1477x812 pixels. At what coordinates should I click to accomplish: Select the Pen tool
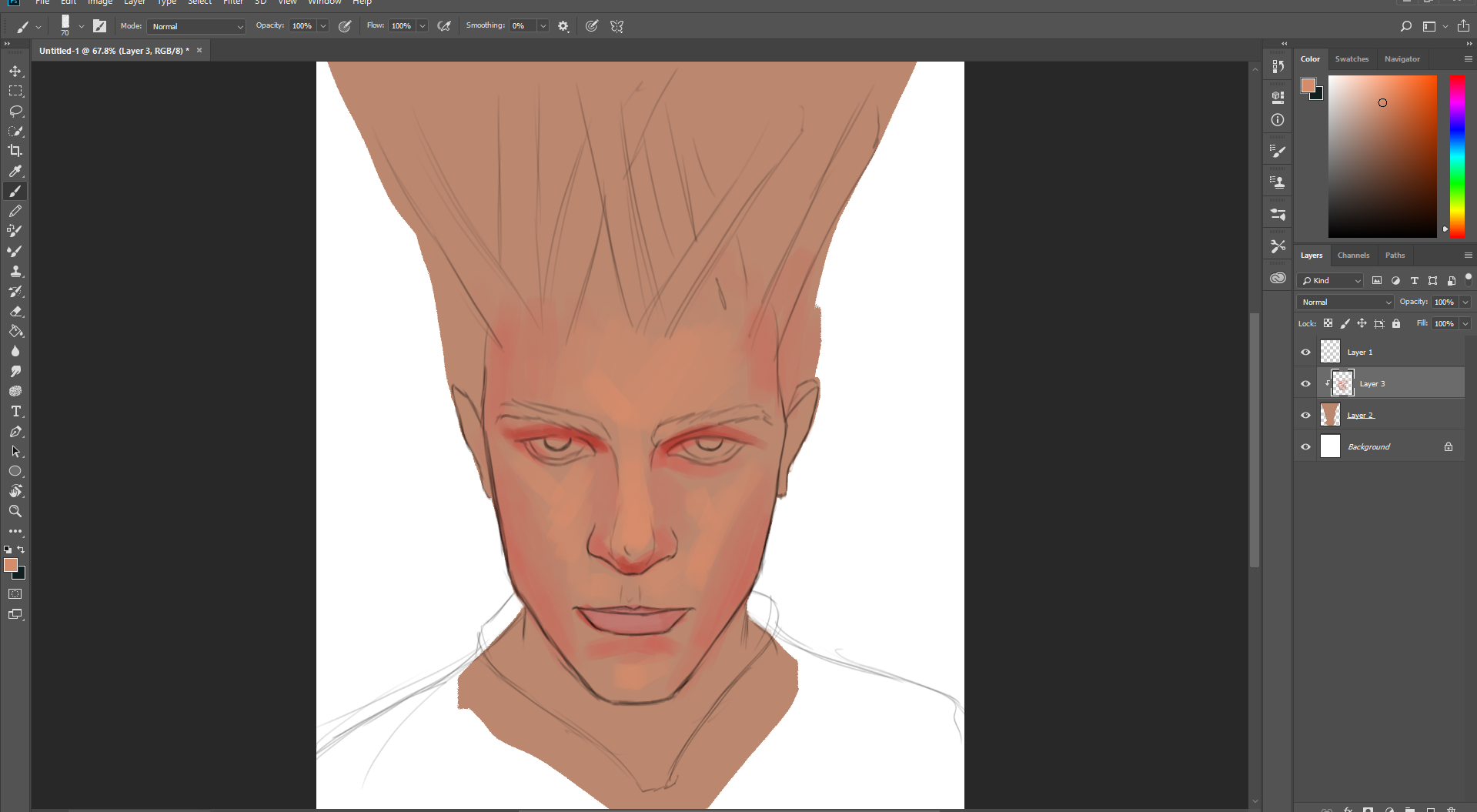pos(15,431)
